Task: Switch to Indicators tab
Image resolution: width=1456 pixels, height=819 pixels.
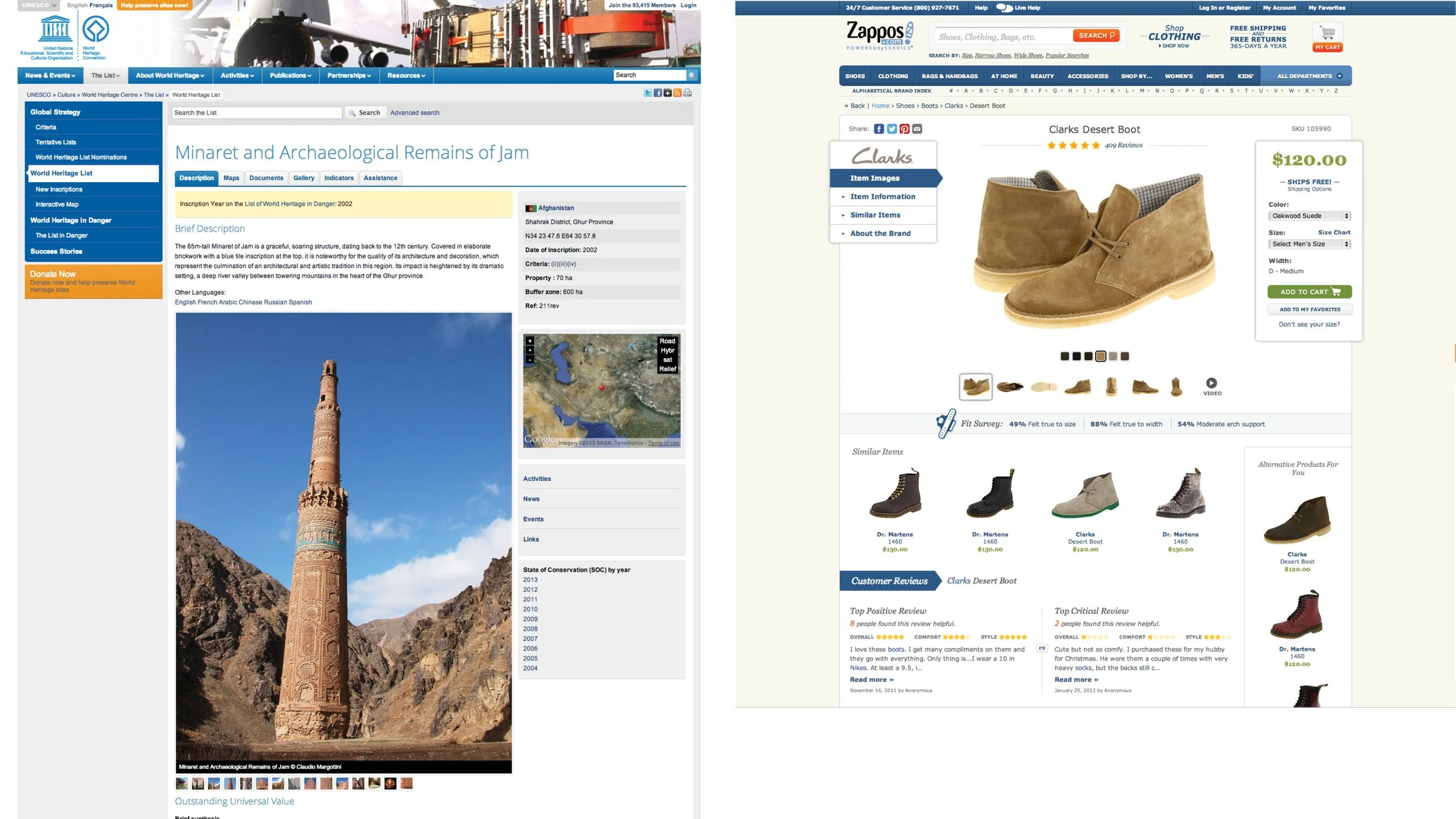Action: [339, 178]
